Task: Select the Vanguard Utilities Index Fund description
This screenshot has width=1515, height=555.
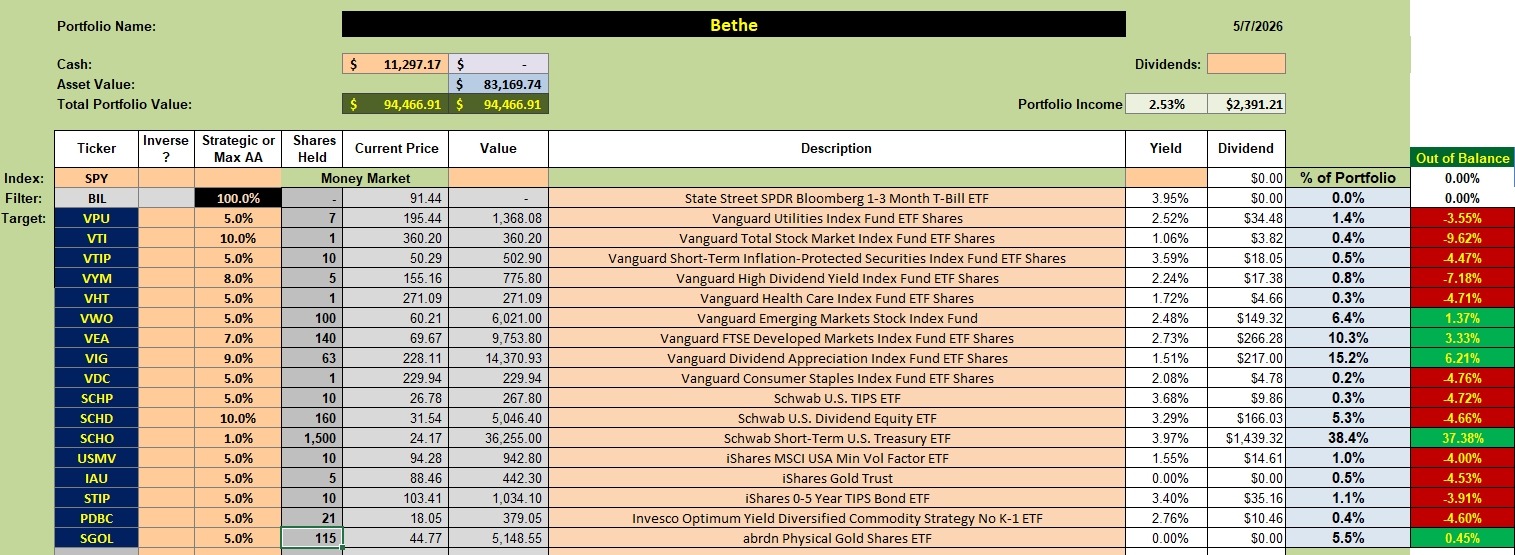Action: (837, 218)
